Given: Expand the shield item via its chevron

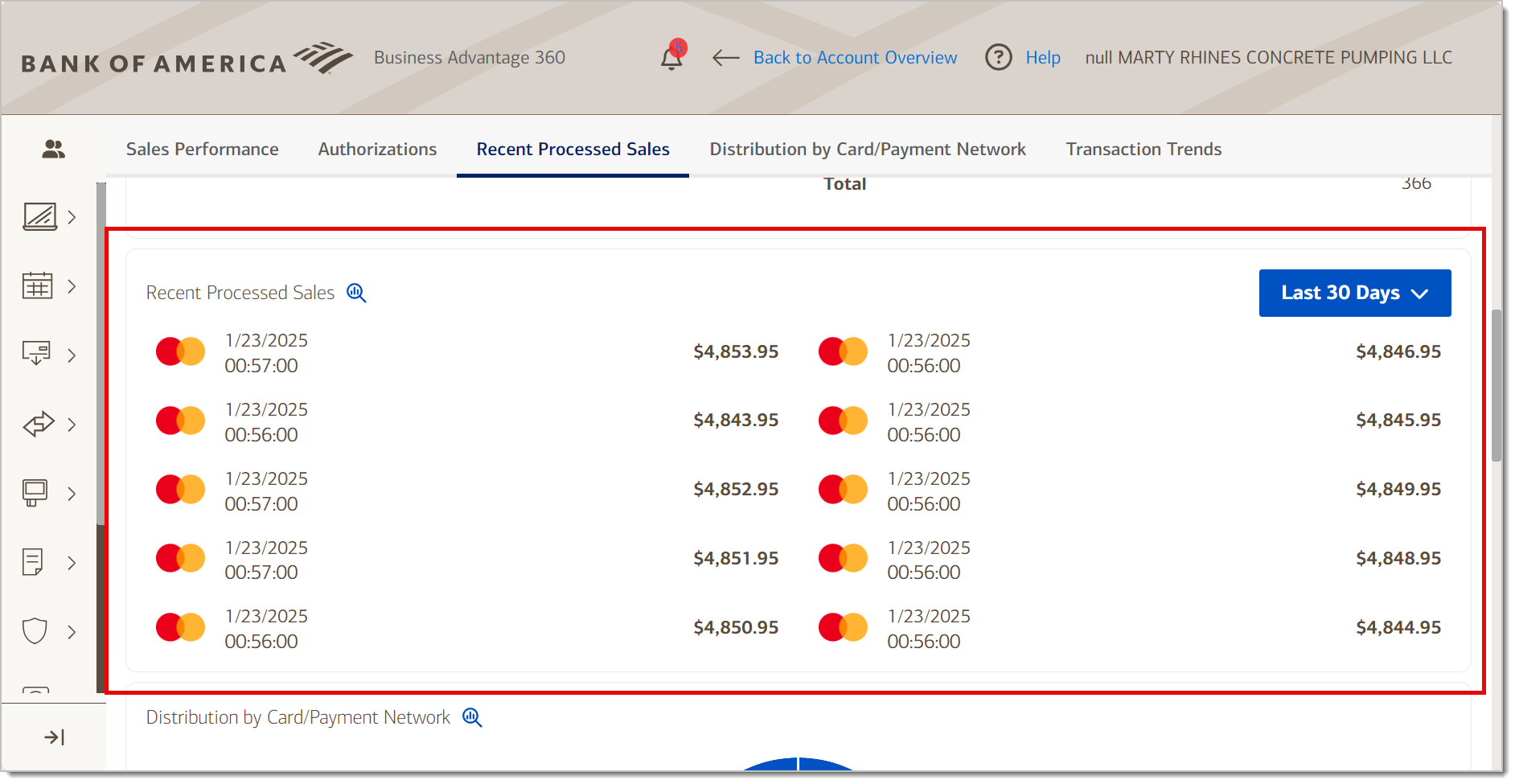Looking at the screenshot, I should [72, 631].
